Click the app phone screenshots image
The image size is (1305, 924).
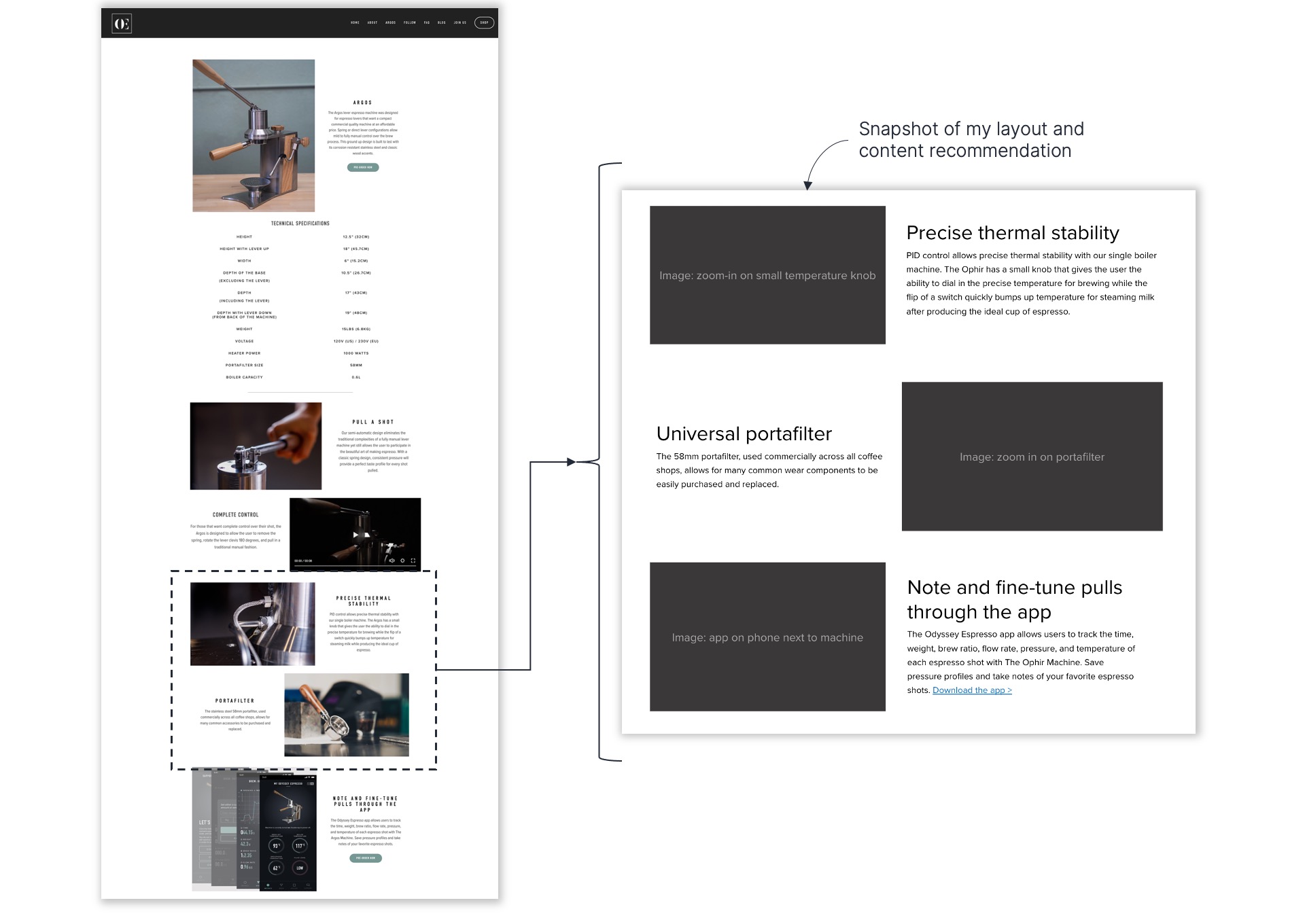(255, 831)
